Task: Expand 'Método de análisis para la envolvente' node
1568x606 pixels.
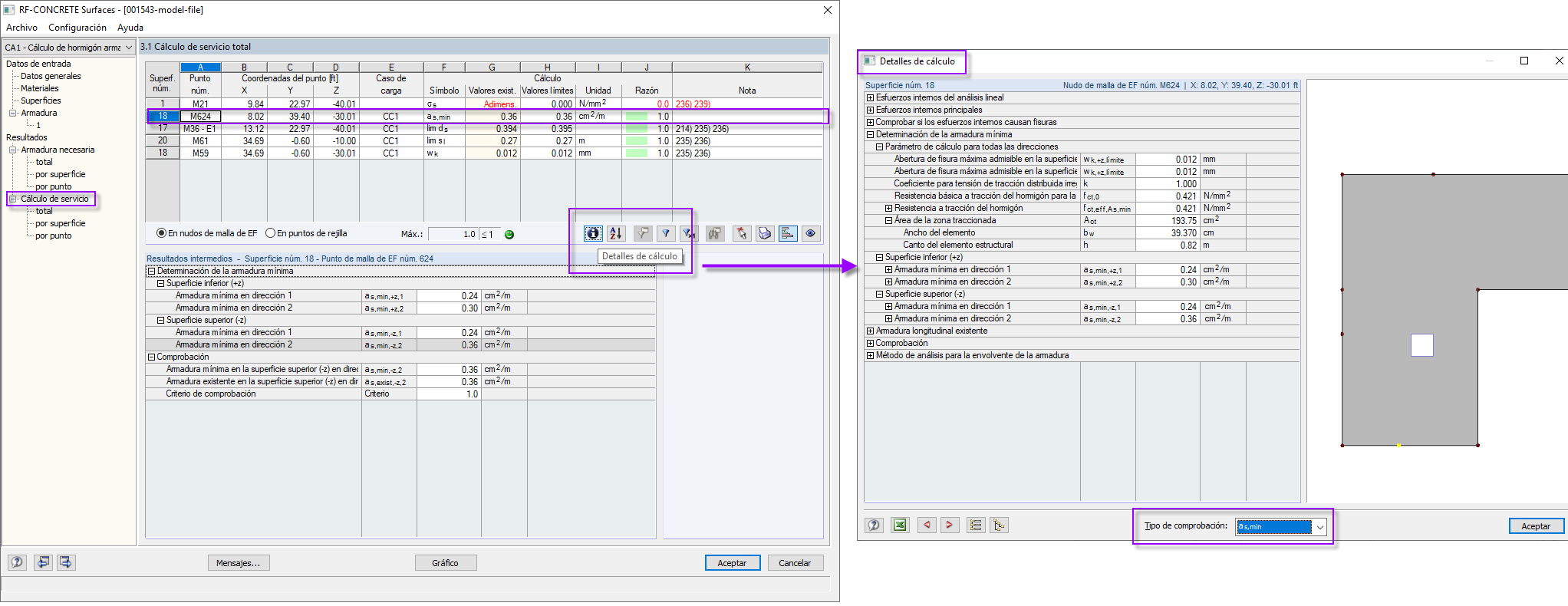Action: pos(870,356)
